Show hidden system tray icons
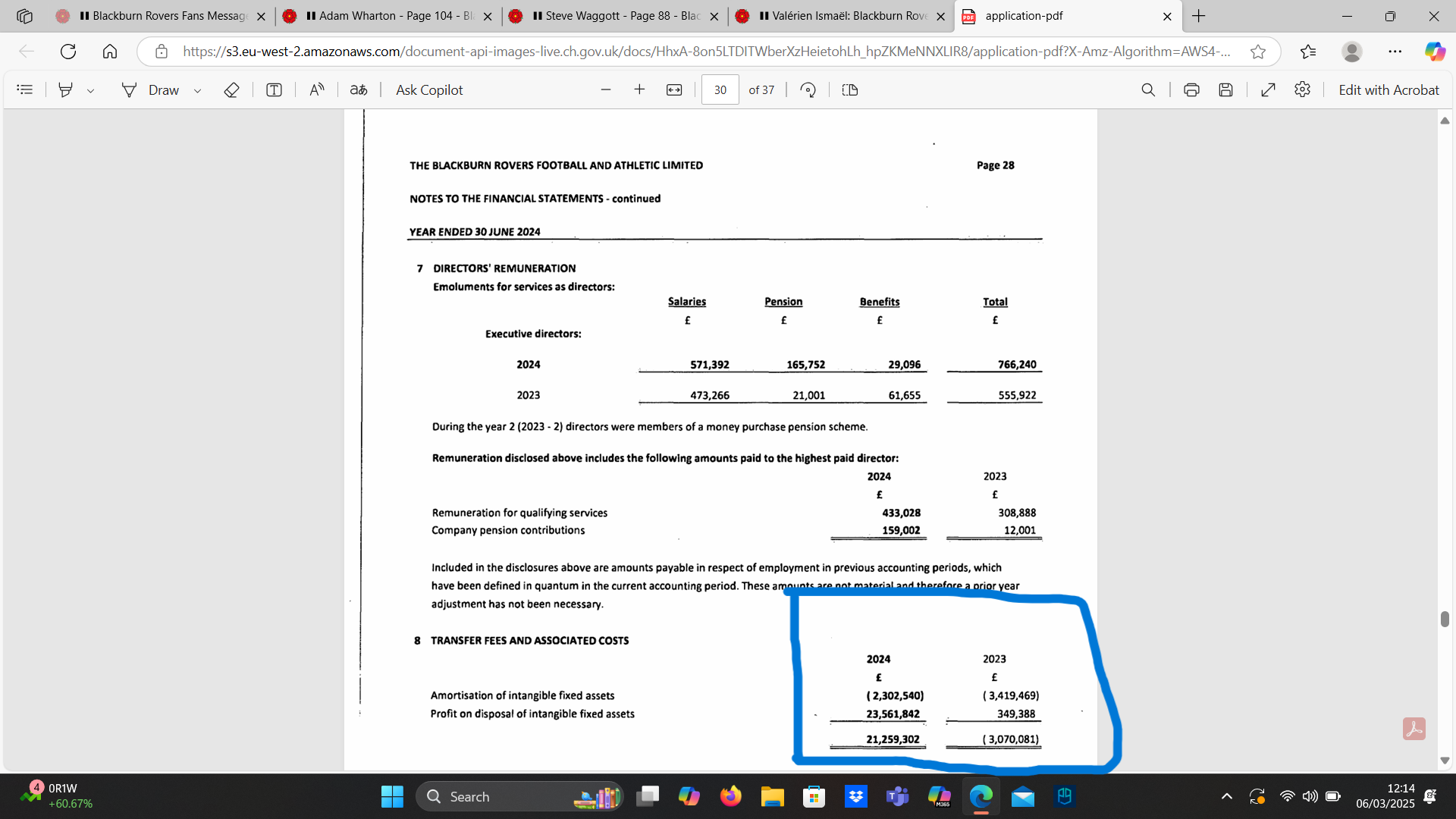This screenshot has height=819, width=1456. (1226, 797)
